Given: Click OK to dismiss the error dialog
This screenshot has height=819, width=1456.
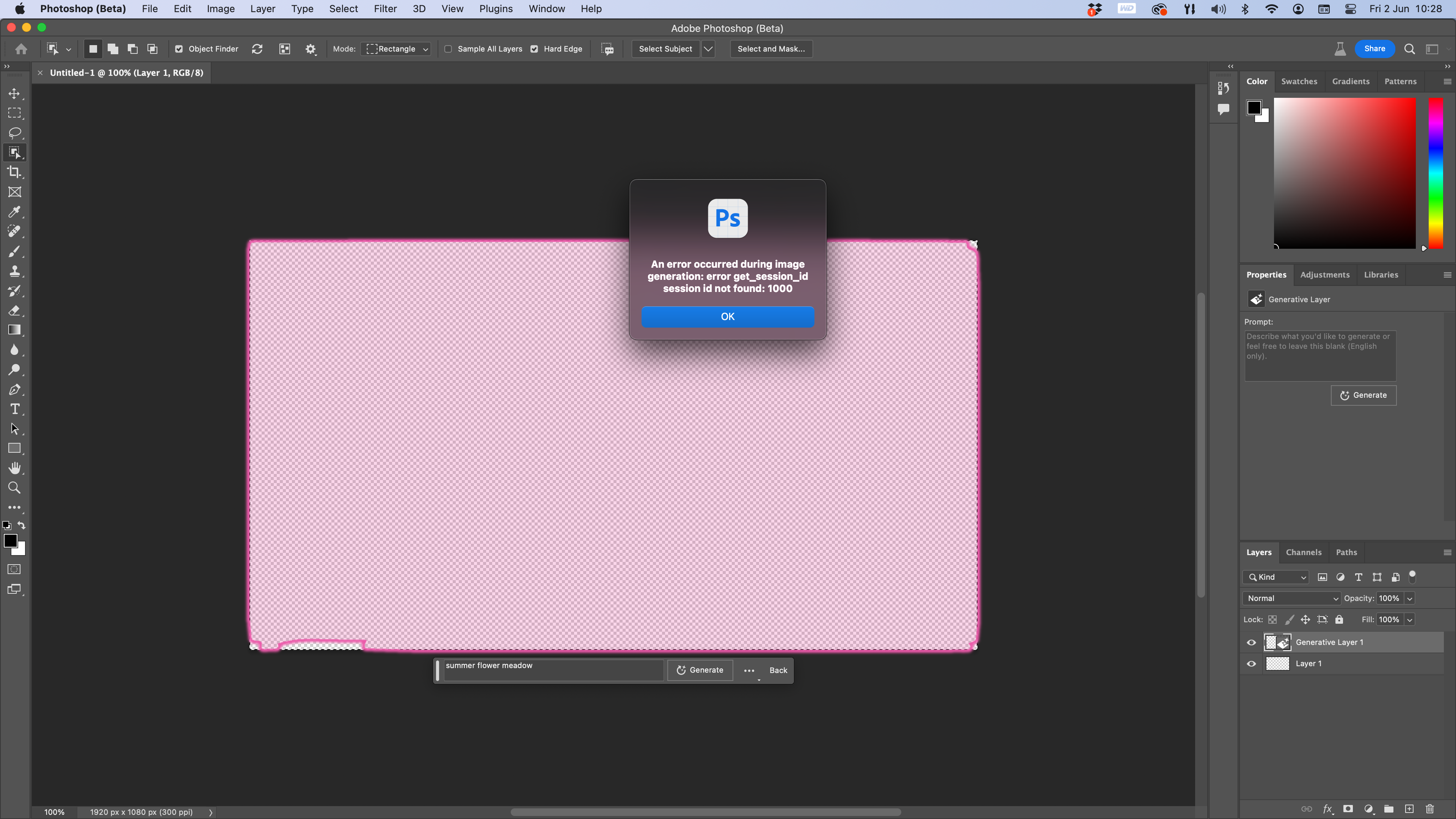Looking at the screenshot, I should pyautogui.click(x=728, y=317).
